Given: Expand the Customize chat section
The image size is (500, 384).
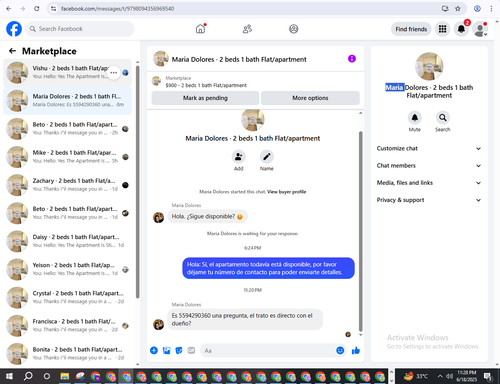Looking at the screenshot, I should point(429,149).
